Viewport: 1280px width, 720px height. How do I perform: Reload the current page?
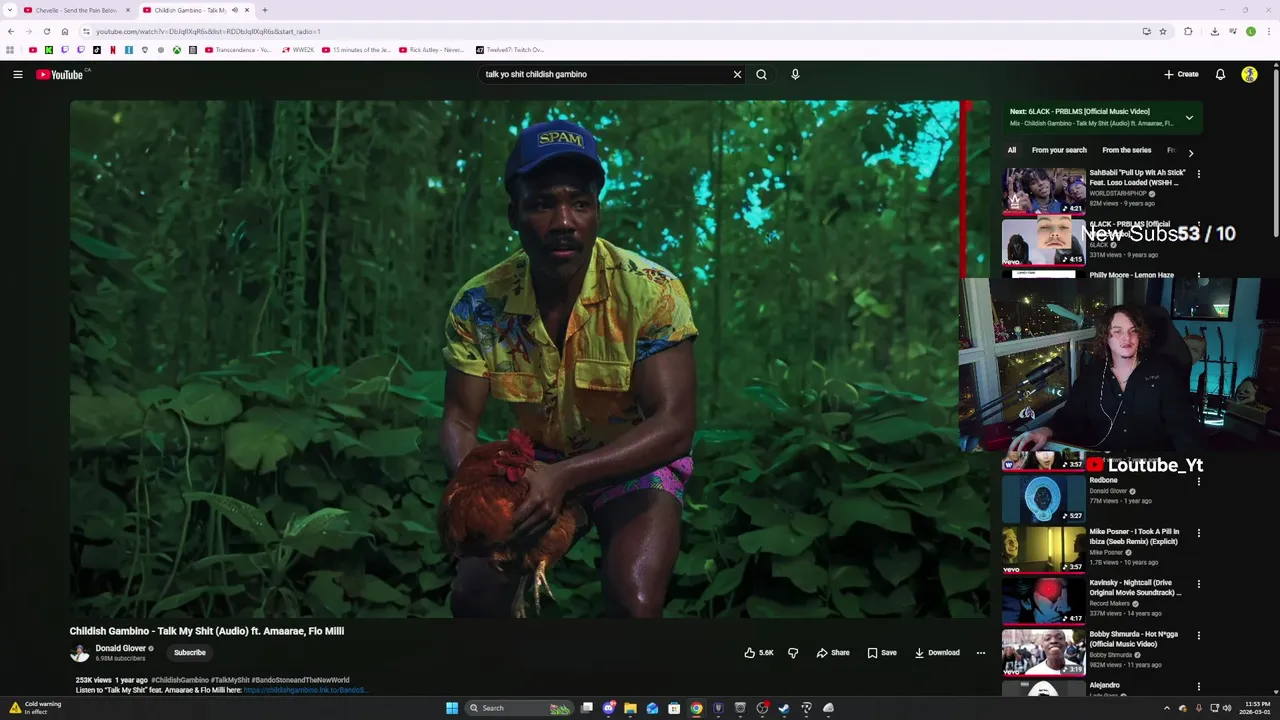point(47,31)
